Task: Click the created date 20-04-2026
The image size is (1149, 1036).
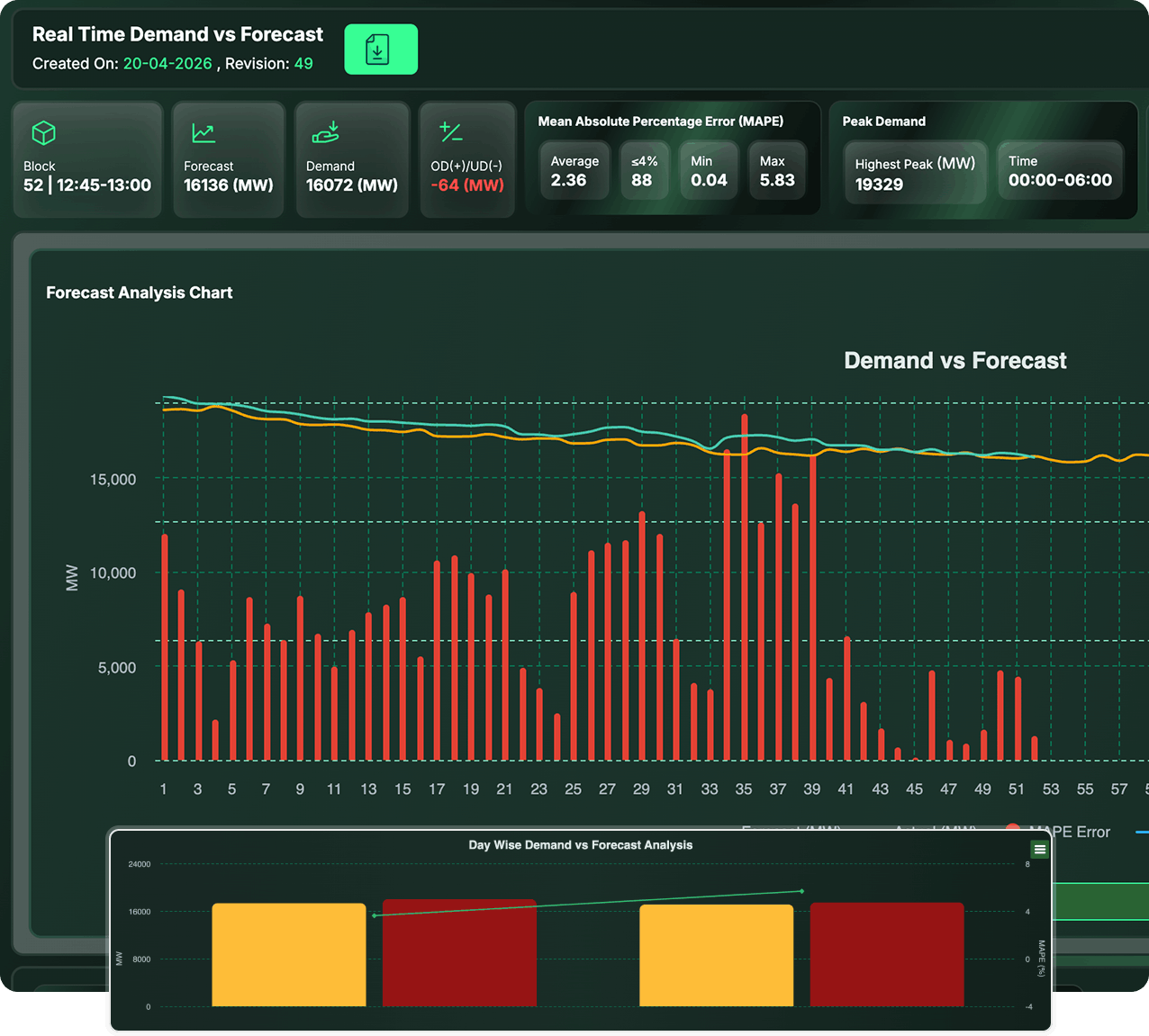Action: [167, 64]
